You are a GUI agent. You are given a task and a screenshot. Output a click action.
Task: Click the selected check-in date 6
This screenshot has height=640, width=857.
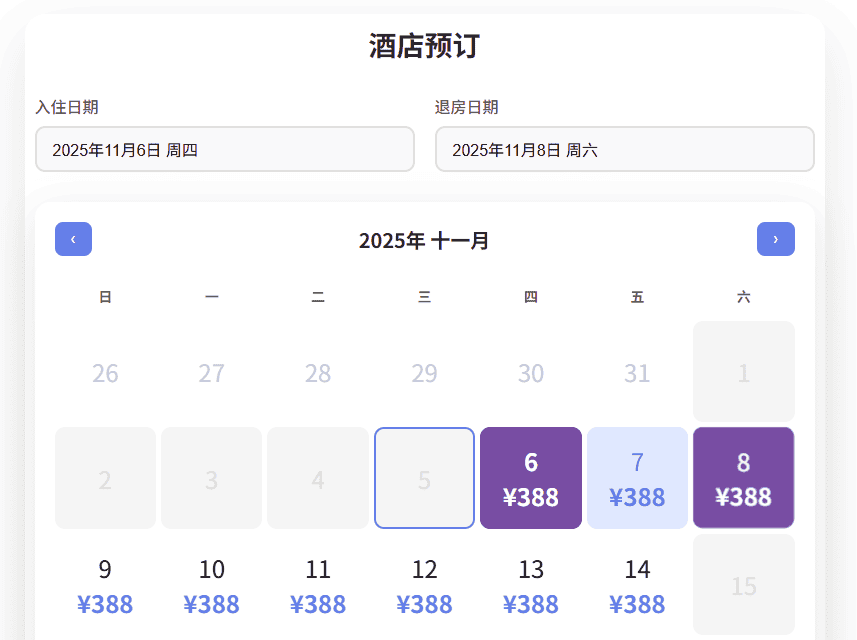pyautogui.click(x=531, y=477)
